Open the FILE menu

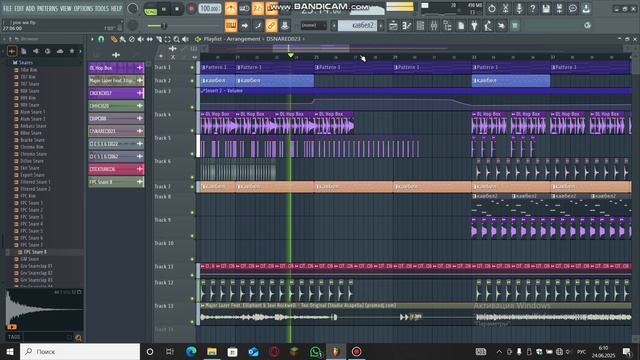[7, 8]
